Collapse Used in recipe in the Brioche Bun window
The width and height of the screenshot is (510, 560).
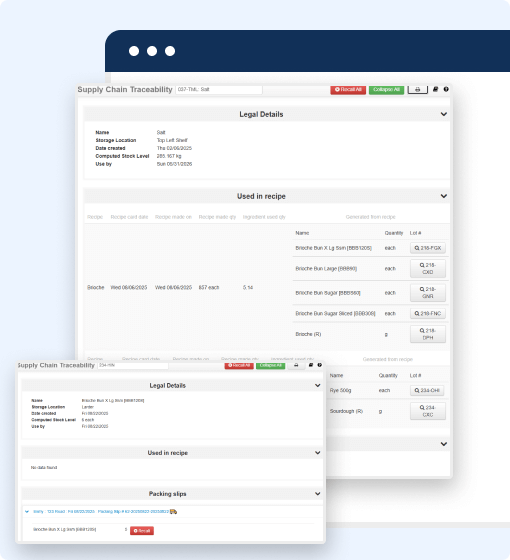point(317,452)
